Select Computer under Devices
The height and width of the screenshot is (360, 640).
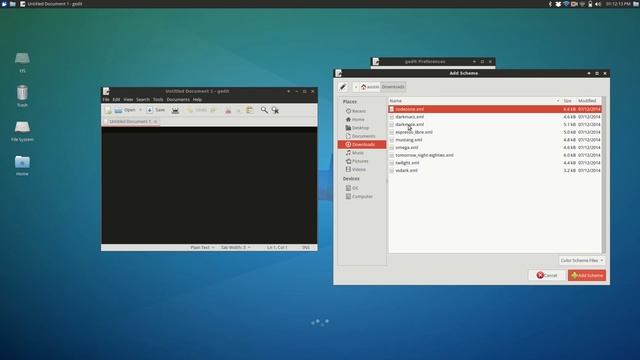pos(362,196)
